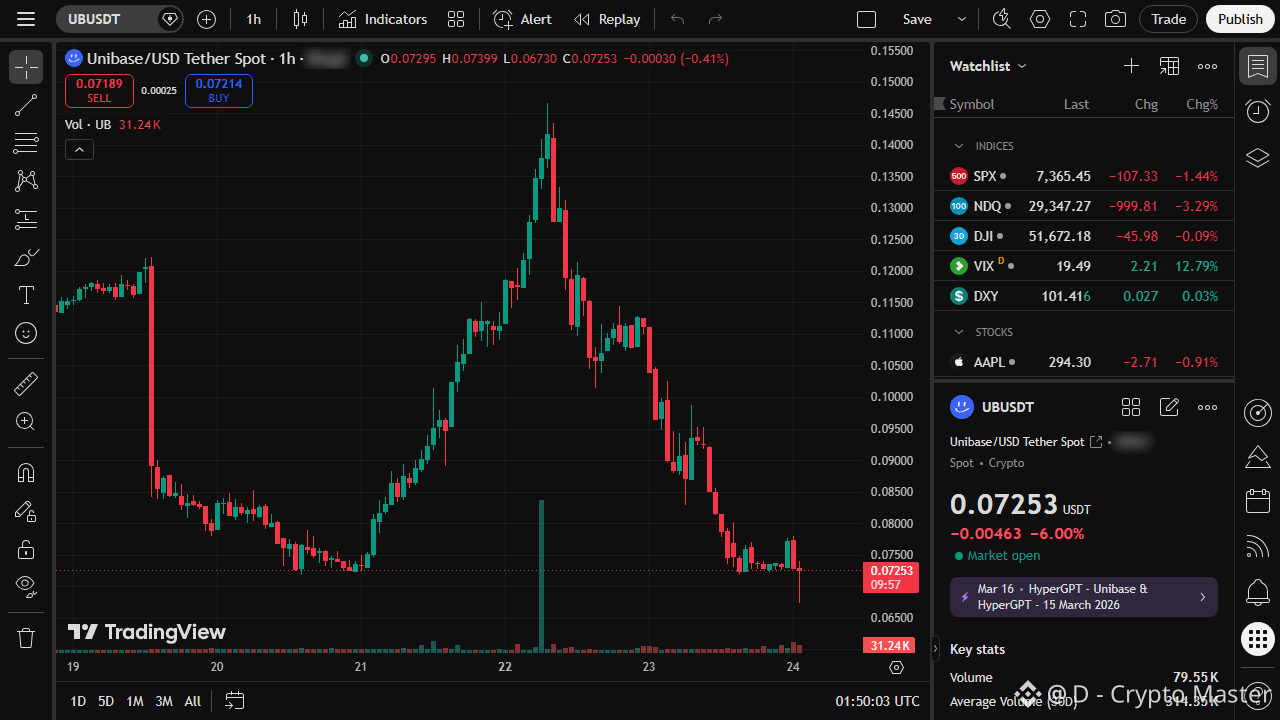Screen dimensions: 1280x720
Task: Select the brush drawing tool
Action: pos(26,257)
